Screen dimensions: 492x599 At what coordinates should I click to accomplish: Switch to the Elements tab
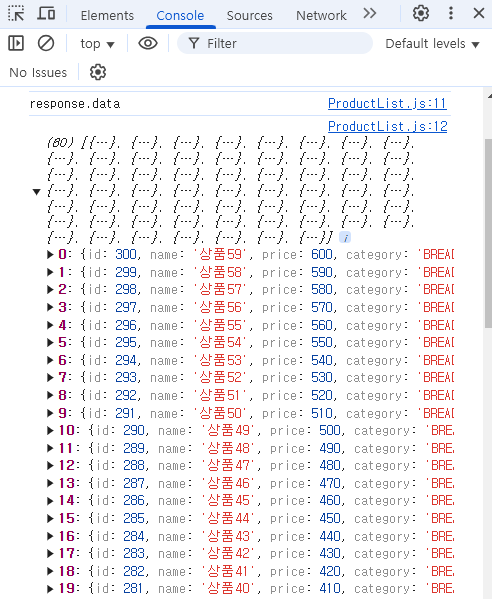[x=107, y=15]
